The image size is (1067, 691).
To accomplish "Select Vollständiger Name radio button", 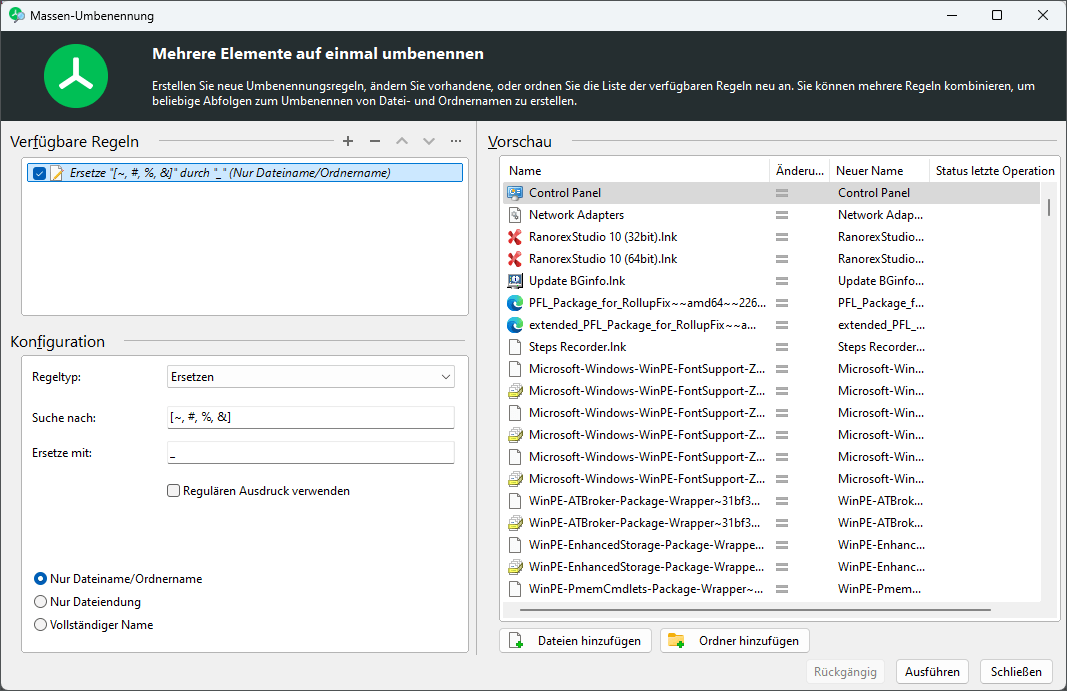I will pyautogui.click(x=40, y=625).
